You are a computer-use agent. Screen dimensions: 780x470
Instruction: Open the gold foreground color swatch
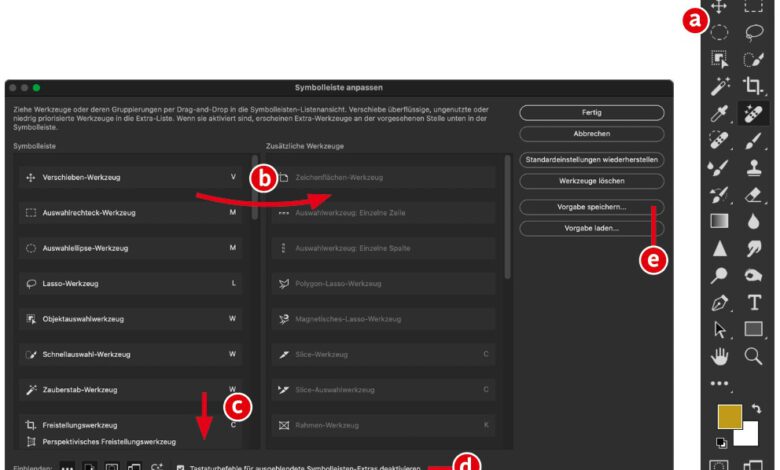pos(730,416)
